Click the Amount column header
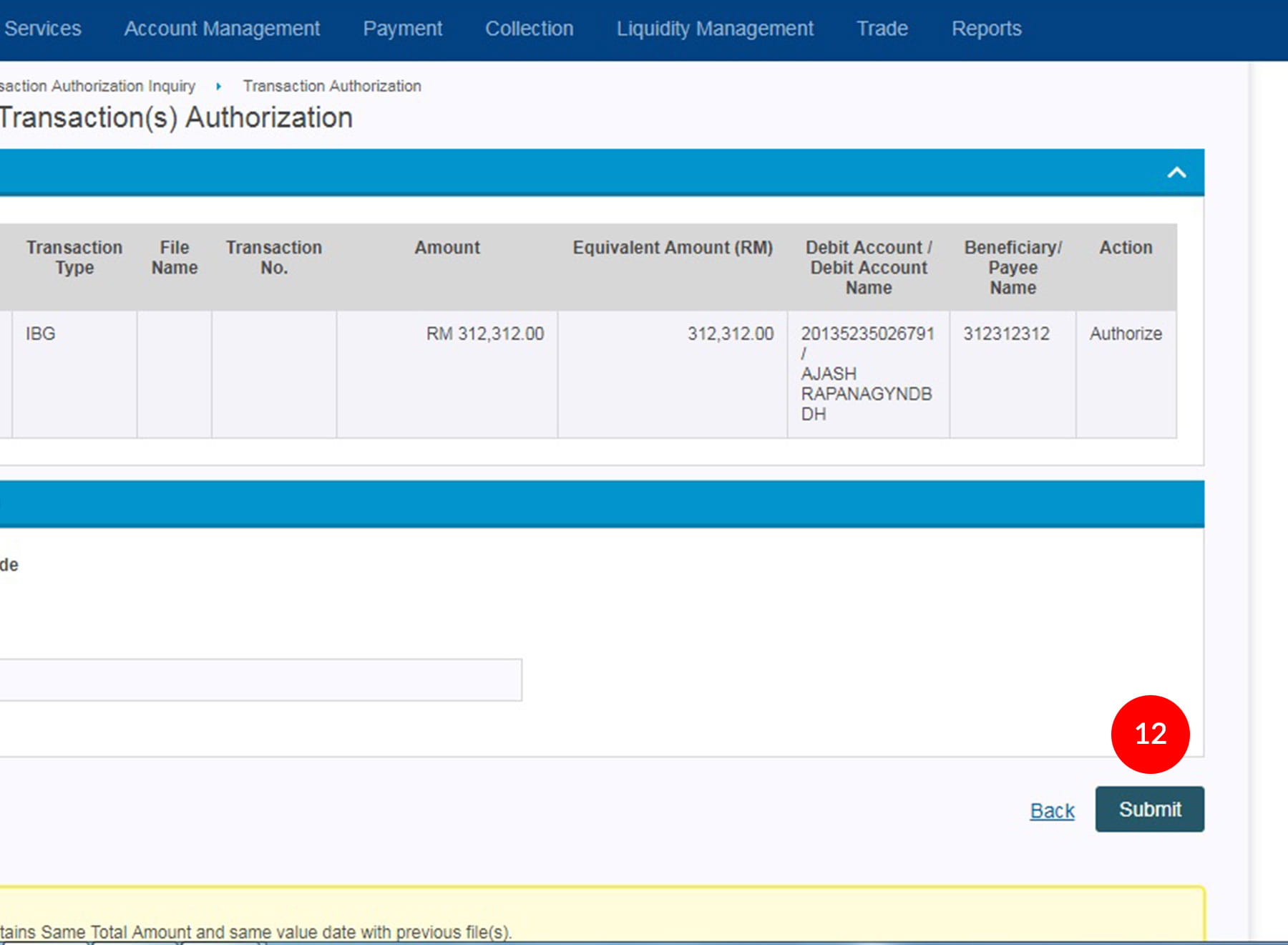The width and height of the screenshot is (1288, 945). [447, 248]
